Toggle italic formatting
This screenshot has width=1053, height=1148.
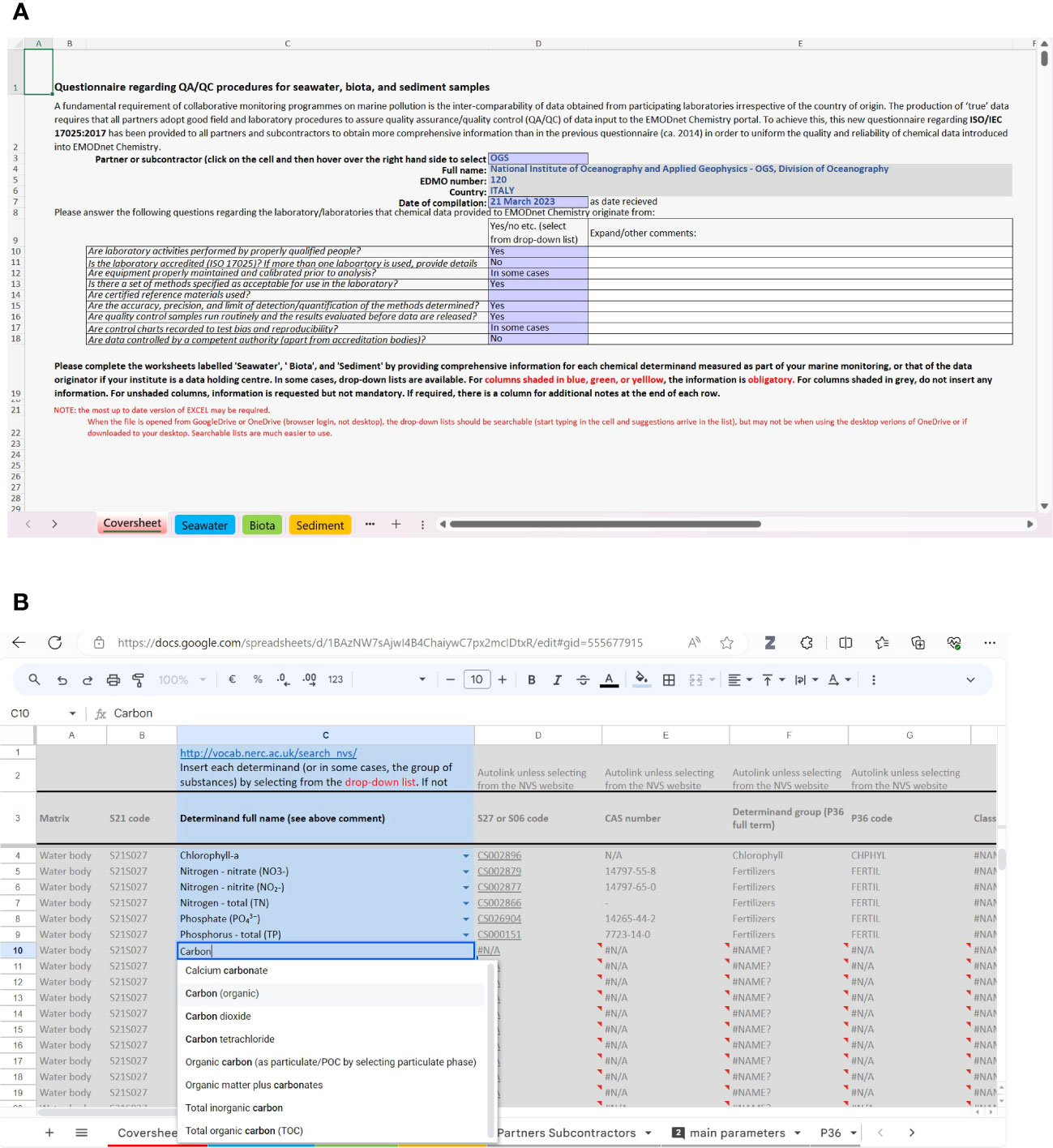coord(557,680)
